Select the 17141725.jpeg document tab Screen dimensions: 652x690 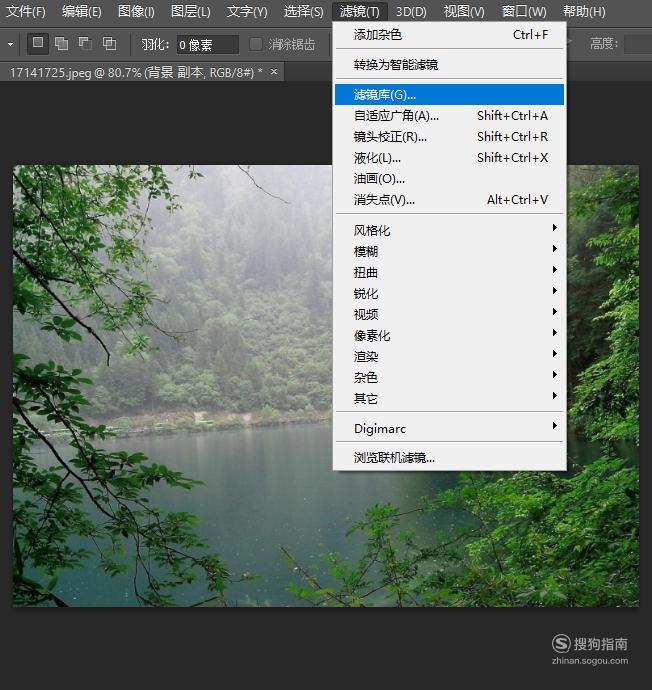pos(142,72)
